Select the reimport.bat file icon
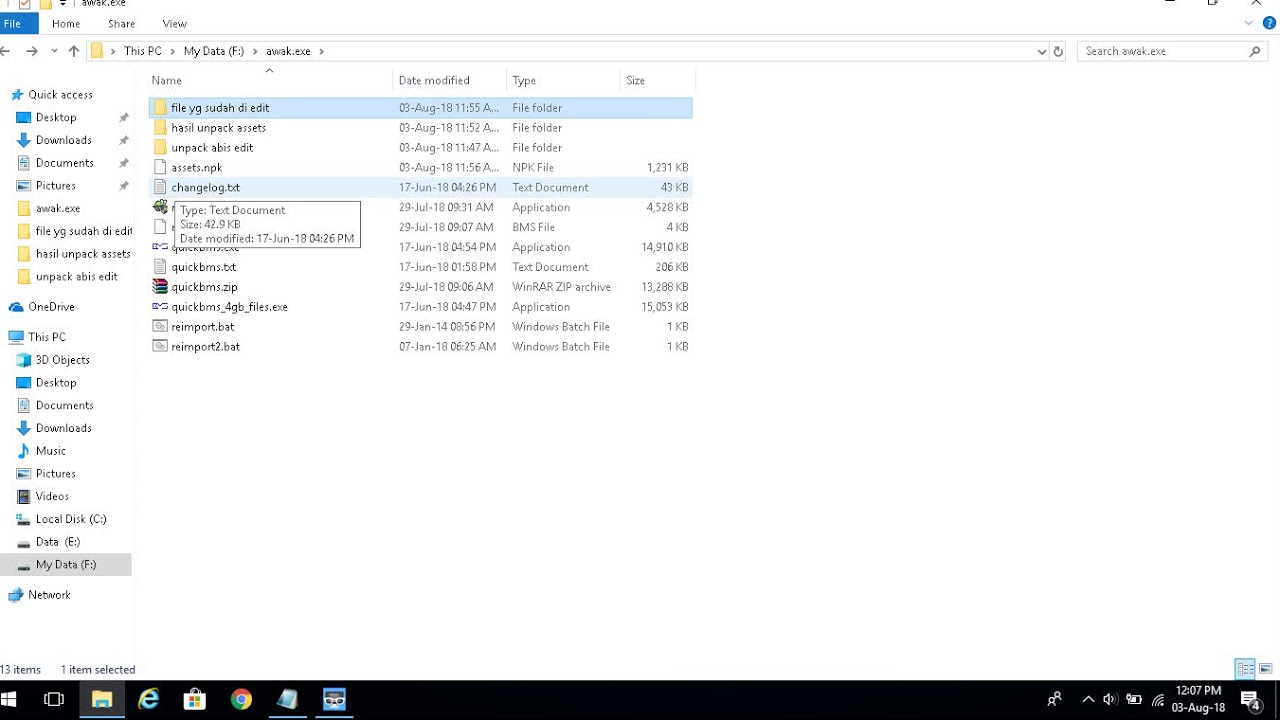The height and width of the screenshot is (720, 1280). point(160,327)
